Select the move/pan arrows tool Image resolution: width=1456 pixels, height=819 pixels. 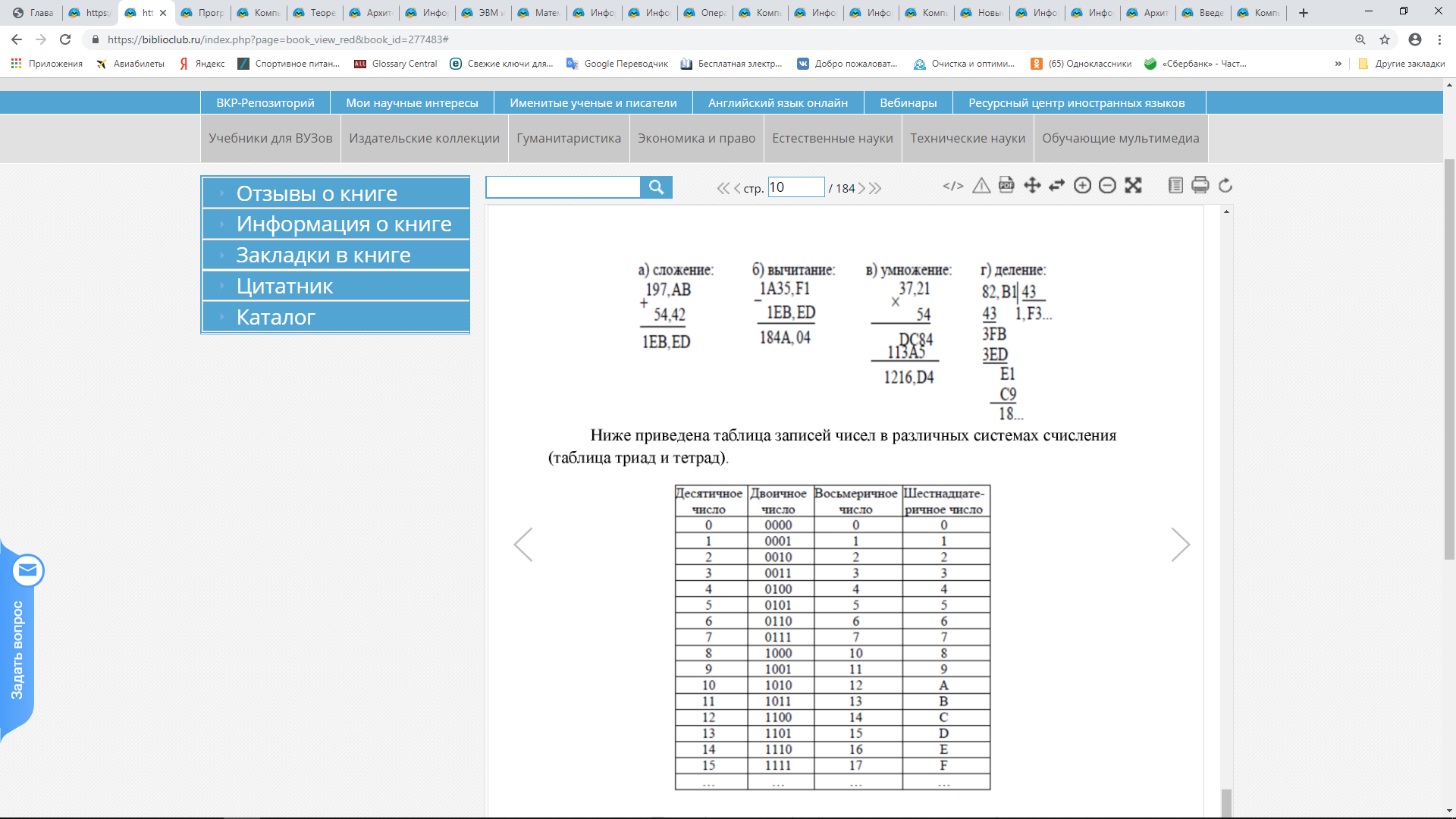[1032, 186]
